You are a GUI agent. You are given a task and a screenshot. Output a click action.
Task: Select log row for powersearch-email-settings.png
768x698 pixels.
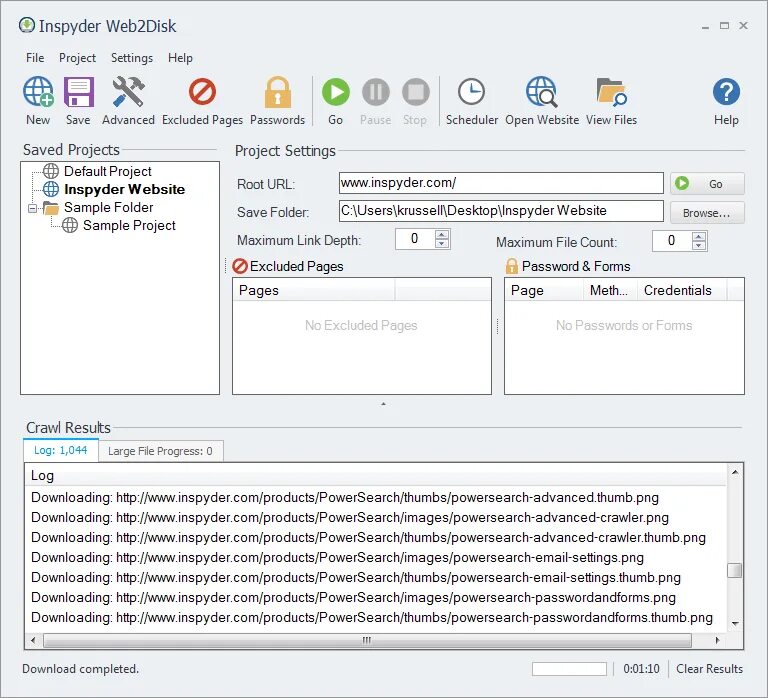coord(337,557)
